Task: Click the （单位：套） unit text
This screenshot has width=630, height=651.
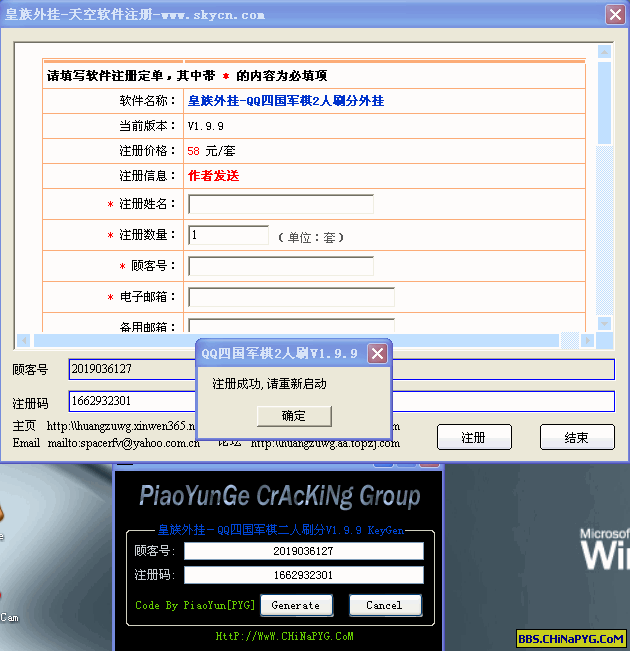Action: coord(311,237)
